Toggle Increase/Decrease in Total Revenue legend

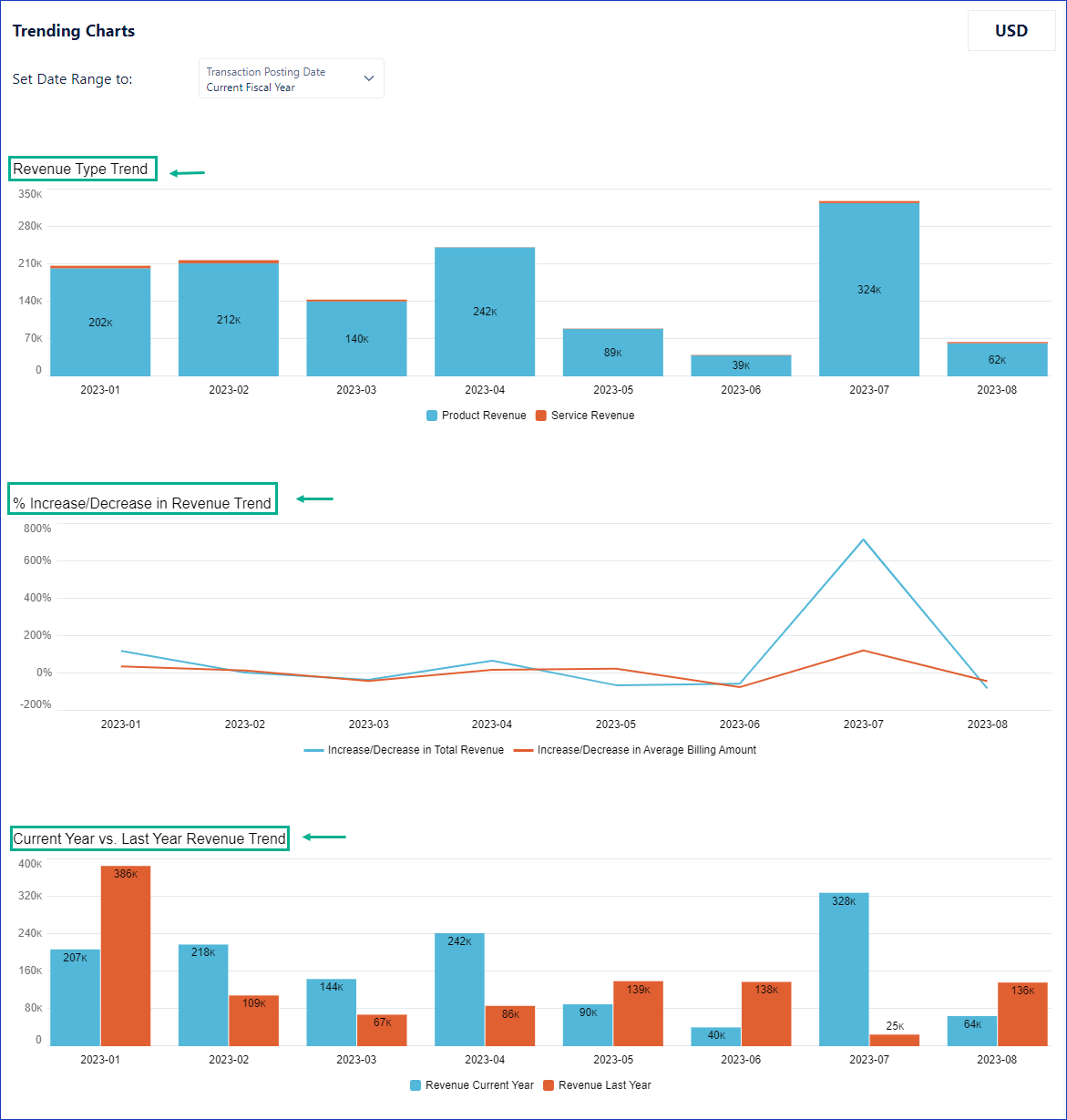point(404,750)
